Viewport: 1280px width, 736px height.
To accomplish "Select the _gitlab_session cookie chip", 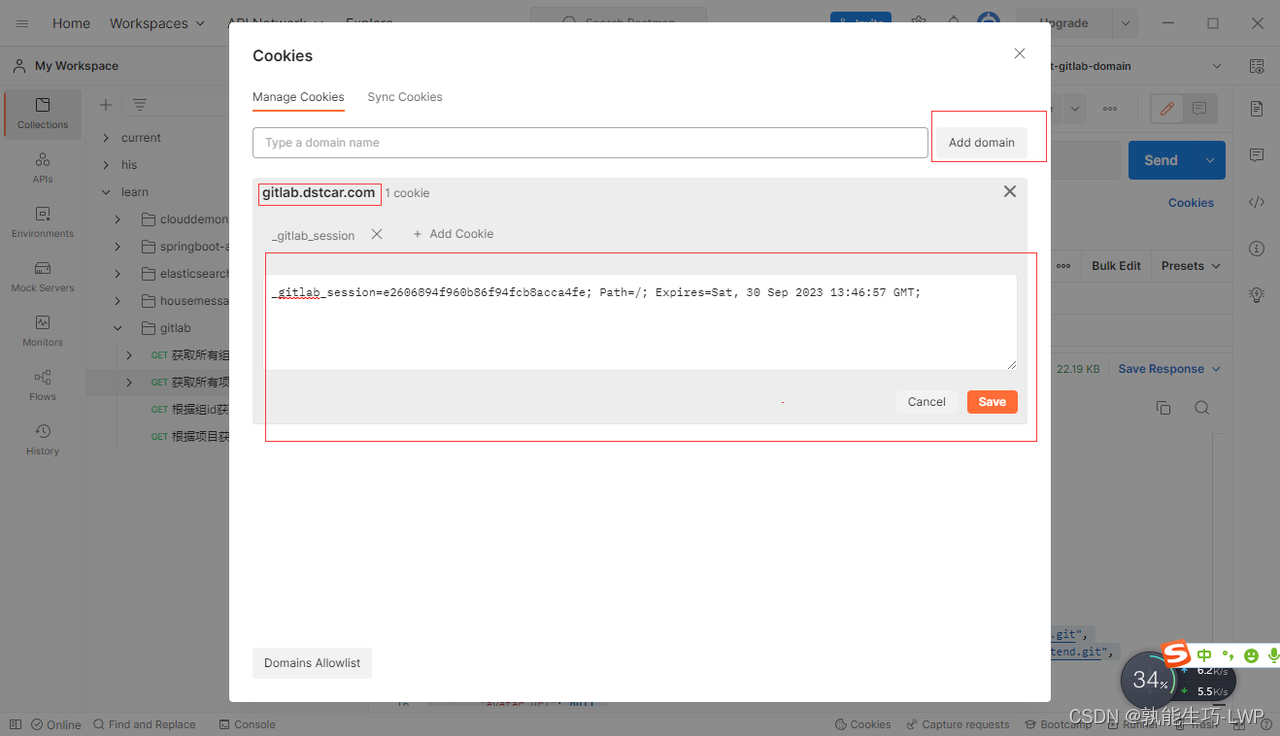I will [313, 235].
